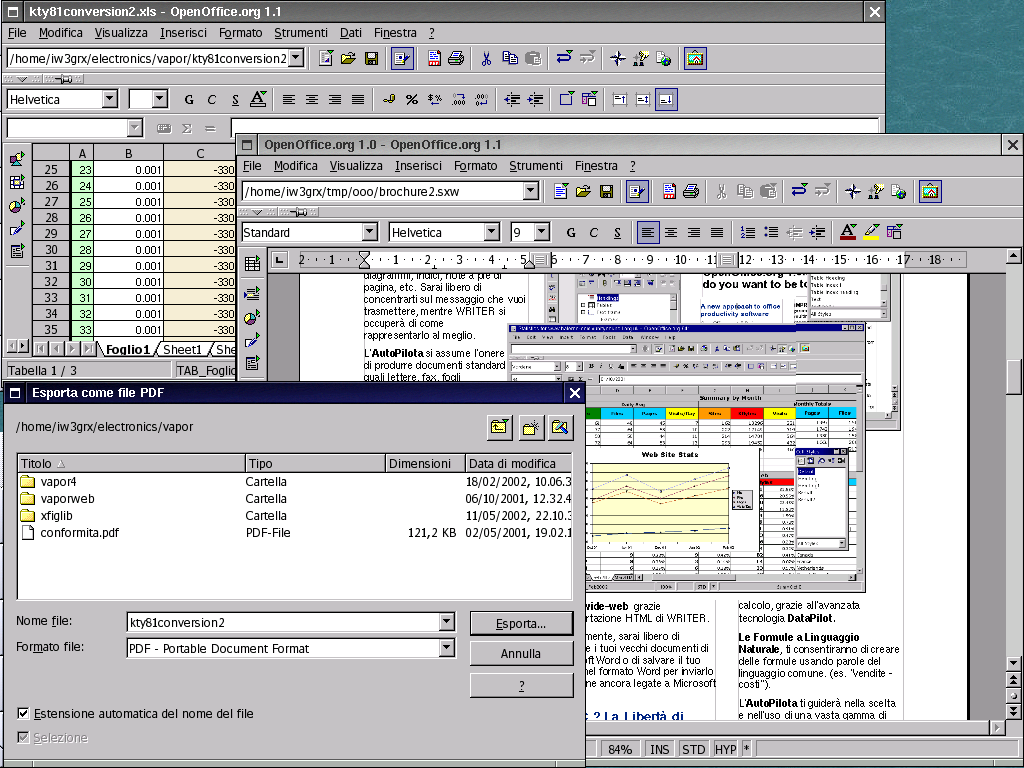Click the ? help button in export dialog

pyautogui.click(x=521, y=685)
